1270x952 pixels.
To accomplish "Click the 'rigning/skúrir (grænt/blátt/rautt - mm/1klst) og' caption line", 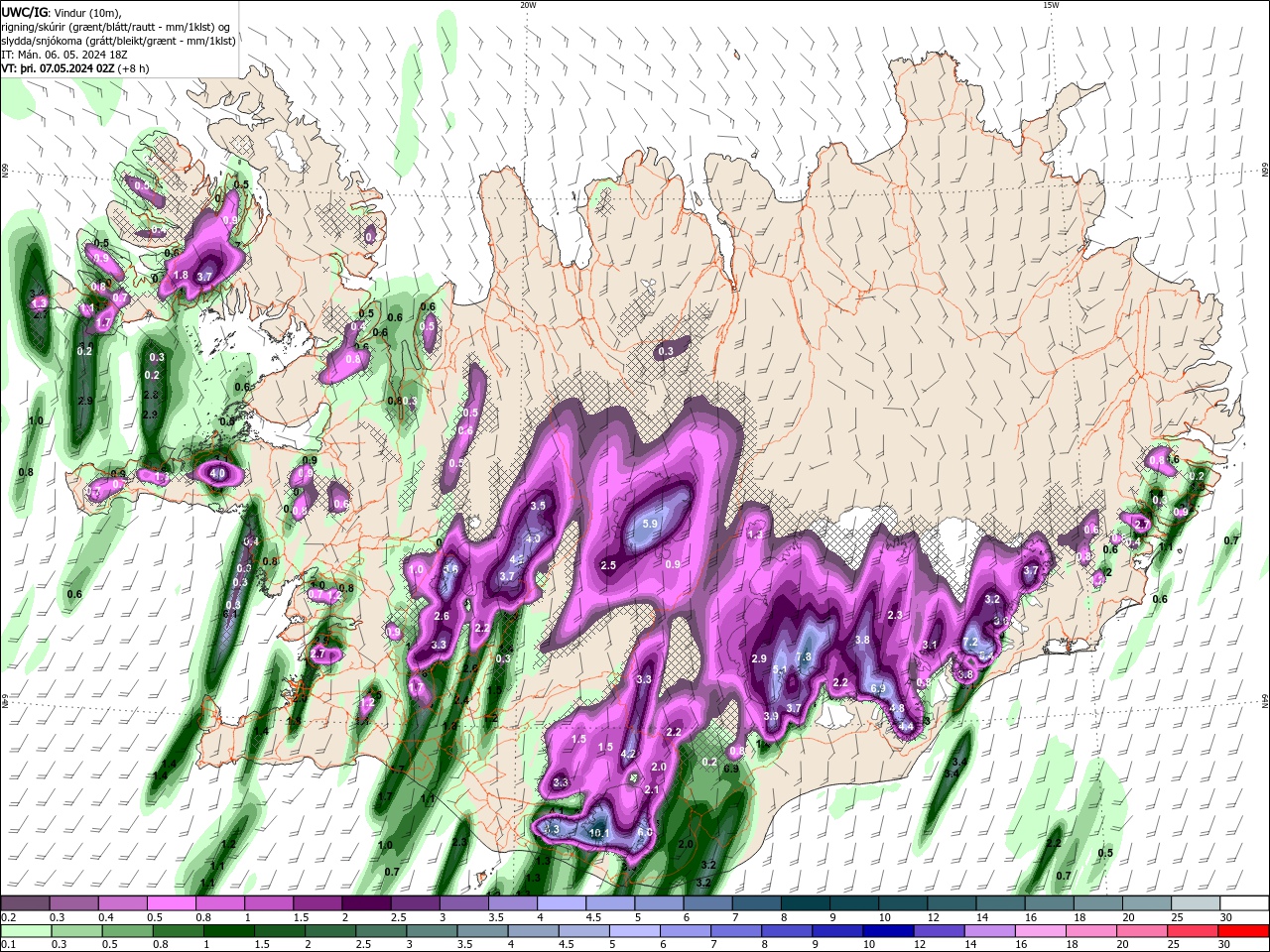I will coord(116,27).
